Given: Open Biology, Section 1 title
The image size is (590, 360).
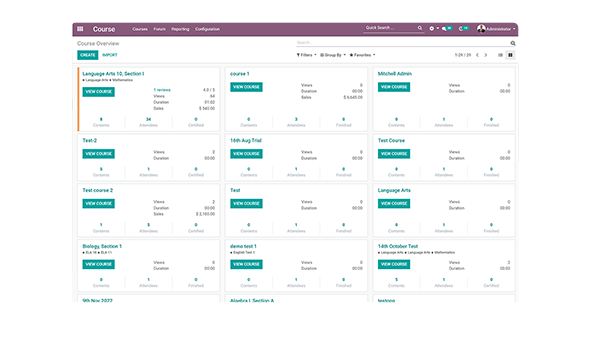Looking at the screenshot, I should pyautogui.click(x=102, y=246).
